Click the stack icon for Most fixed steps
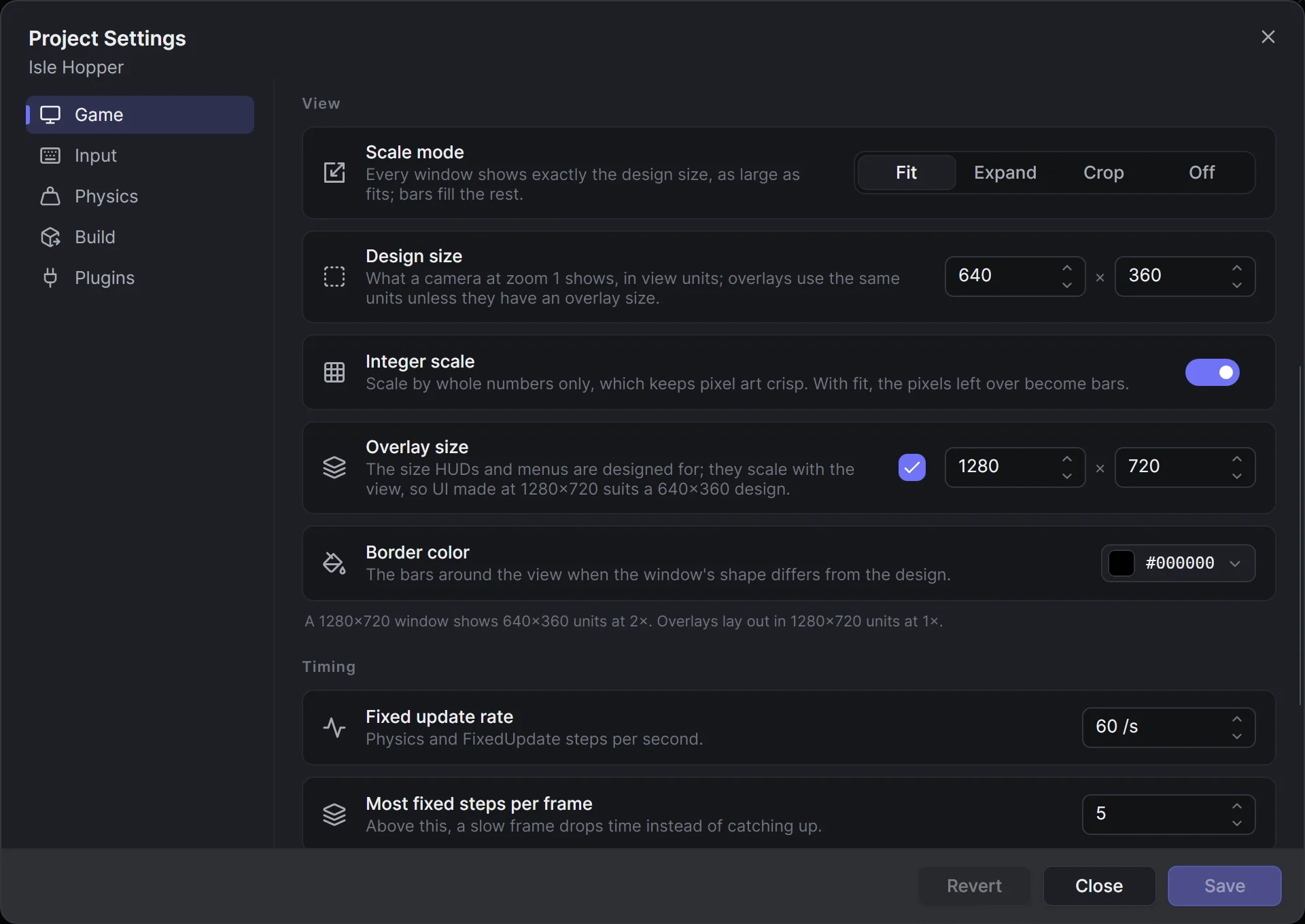 pos(334,815)
